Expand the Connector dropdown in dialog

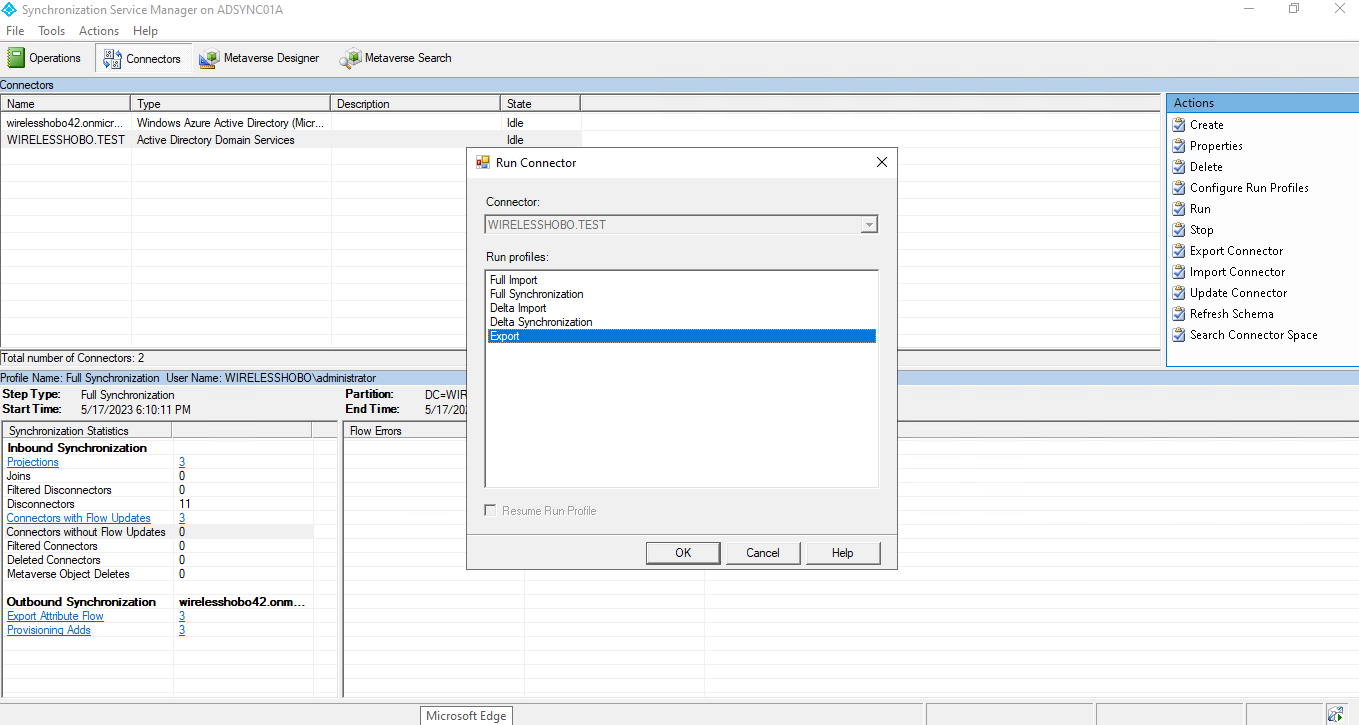tap(869, 225)
